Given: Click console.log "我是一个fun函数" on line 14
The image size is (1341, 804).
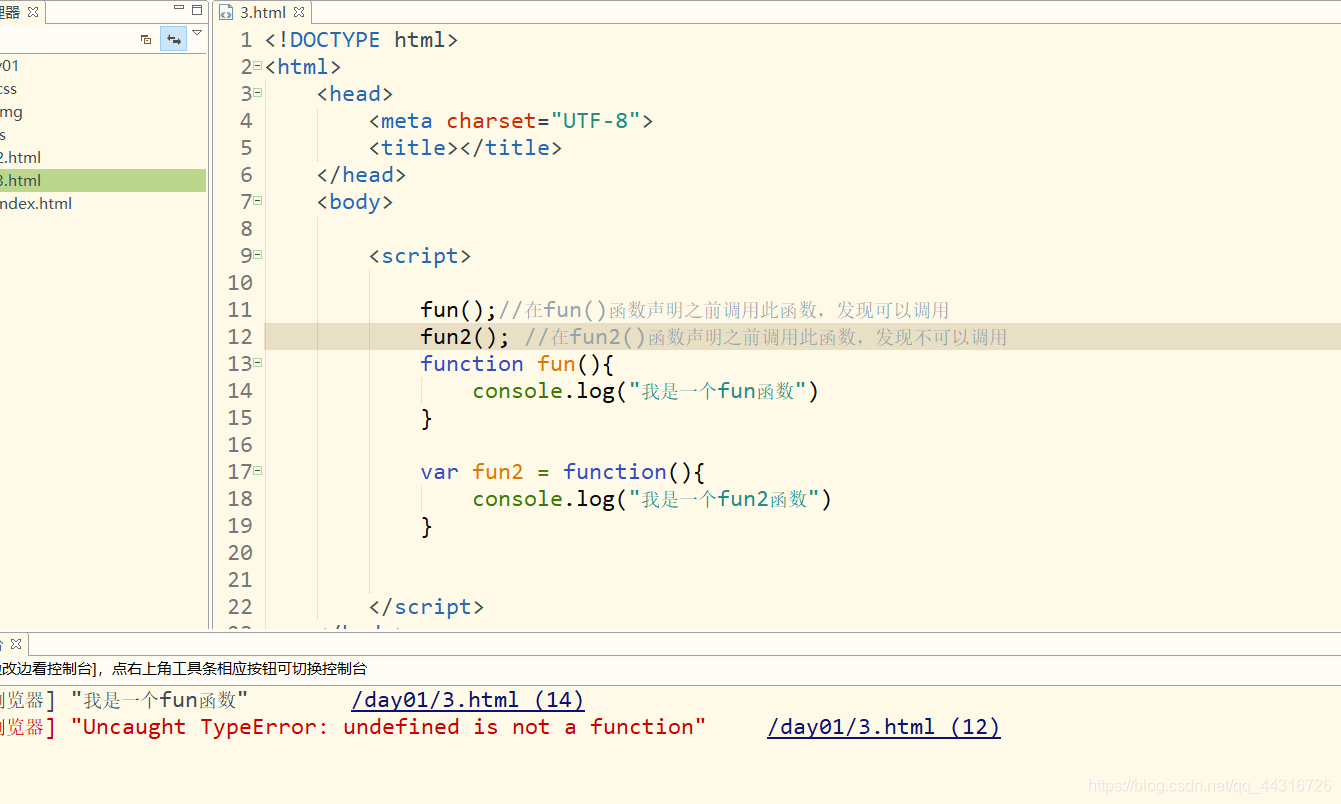Looking at the screenshot, I should pos(646,391).
